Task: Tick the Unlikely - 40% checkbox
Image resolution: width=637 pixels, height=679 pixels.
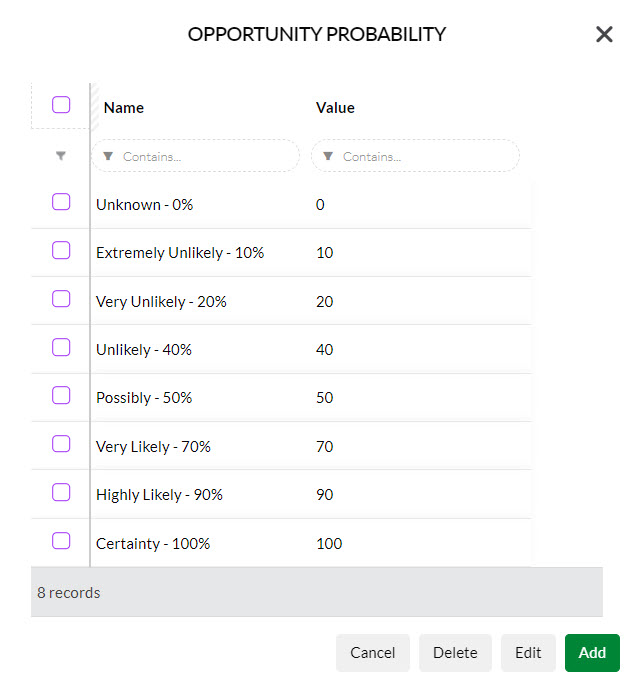Action: coord(61,347)
